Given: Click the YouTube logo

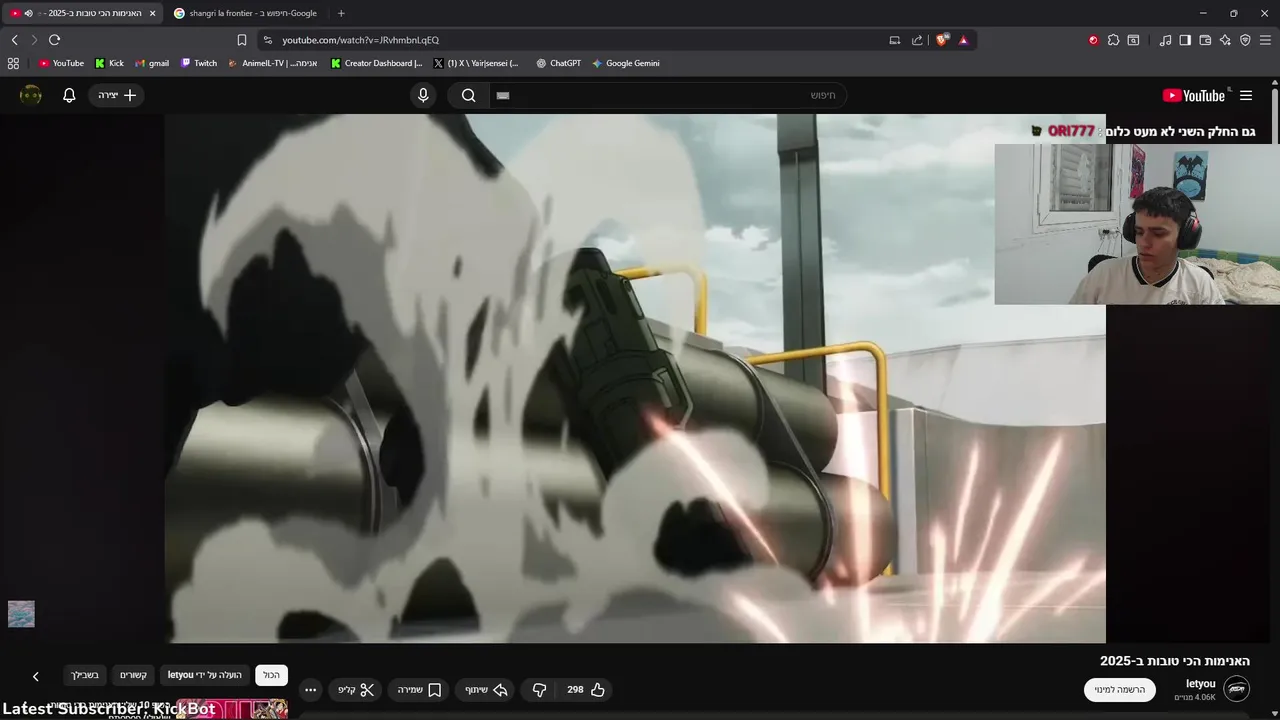Looking at the screenshot, I should [1194, 95].
